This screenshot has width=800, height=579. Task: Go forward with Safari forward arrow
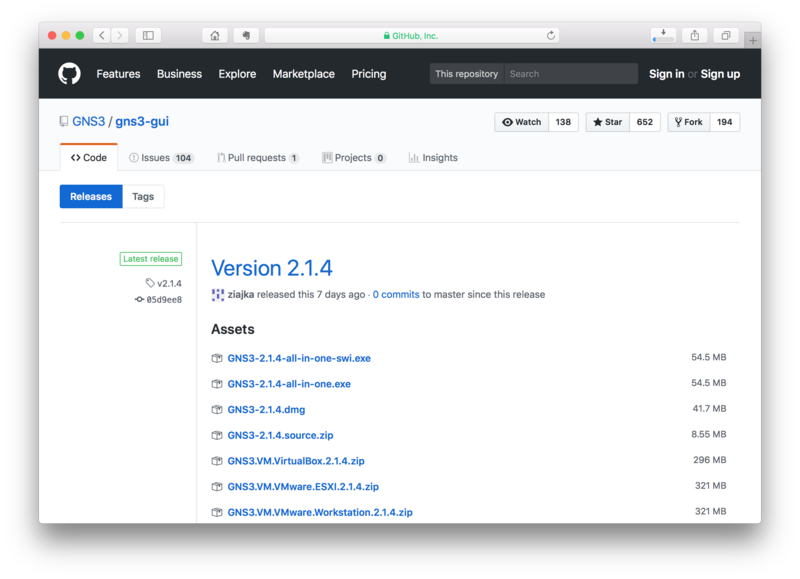pyautogui.click(x=120, y=35)
